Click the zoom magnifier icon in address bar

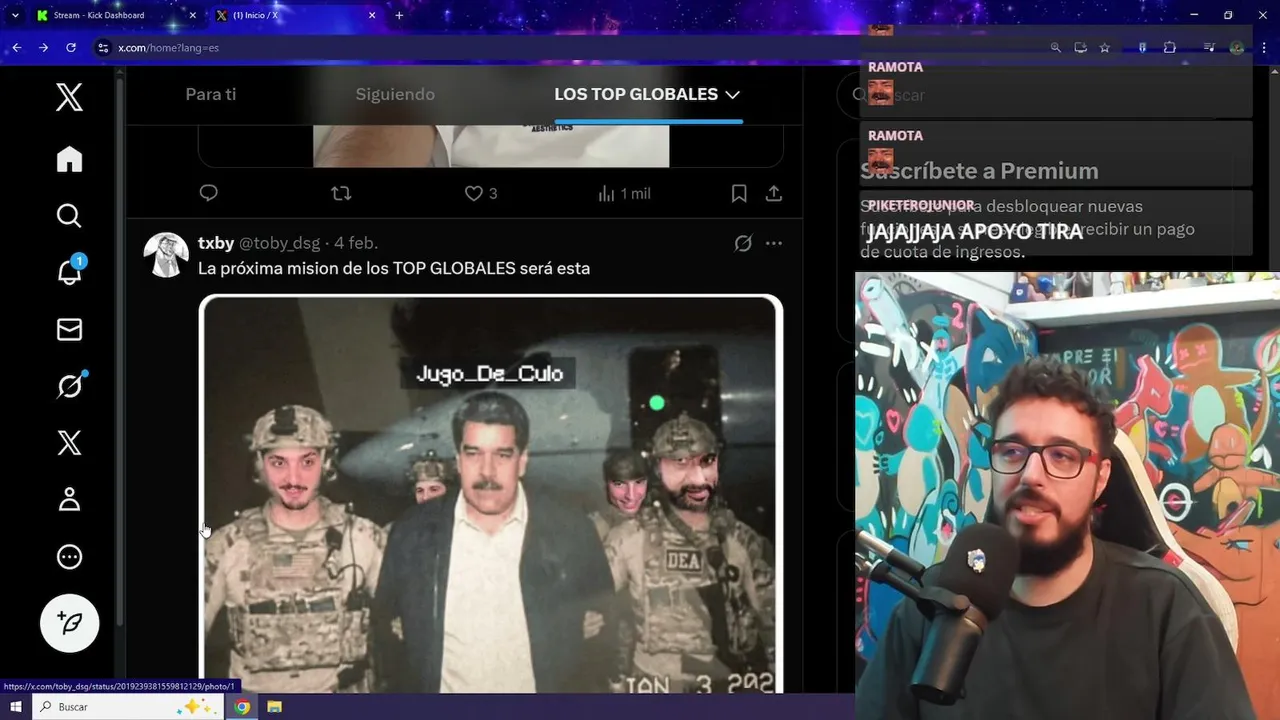(x=1055, y=47)
